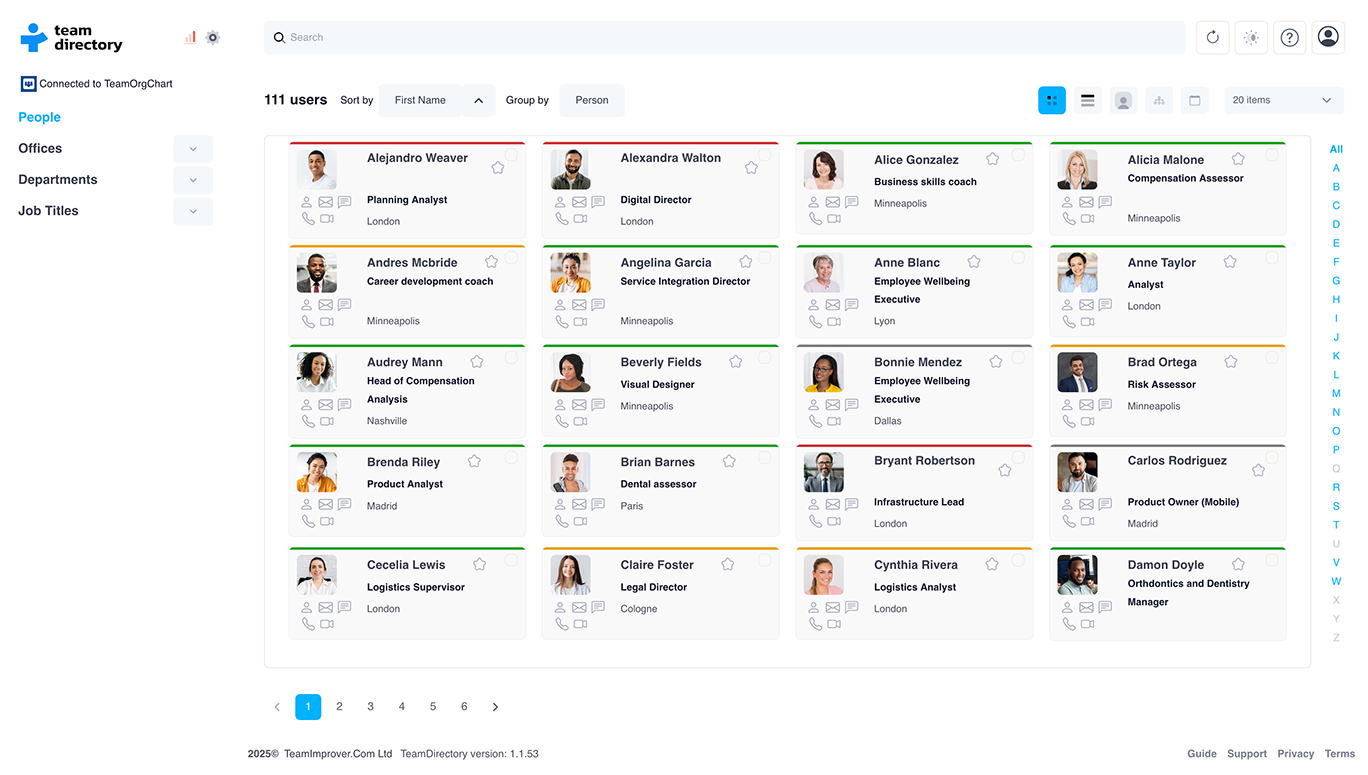This screenshot has height=775, width=1368.
Task: Select the checkbox on Damon Doyle's card
Action: point(1272,560)
